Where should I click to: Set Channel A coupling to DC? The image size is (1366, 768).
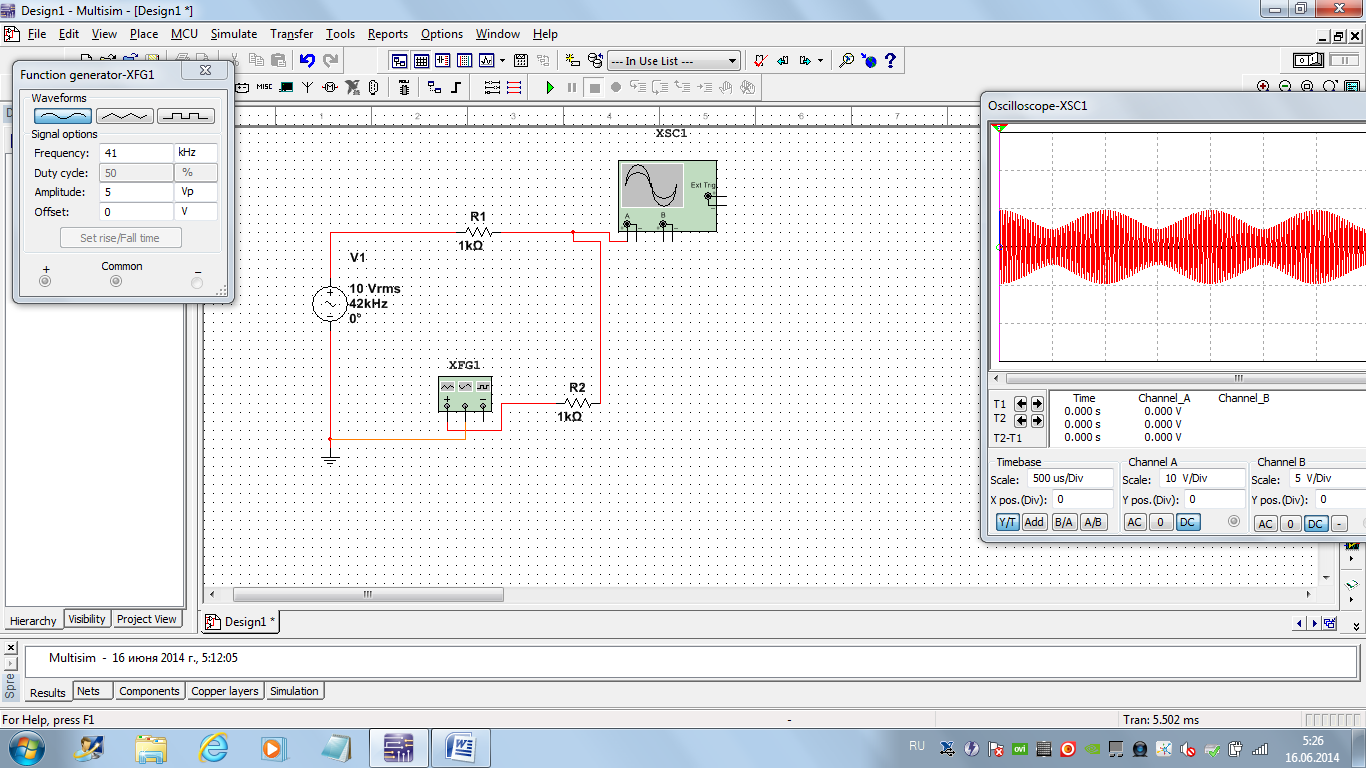click(x=1187, y=522)
